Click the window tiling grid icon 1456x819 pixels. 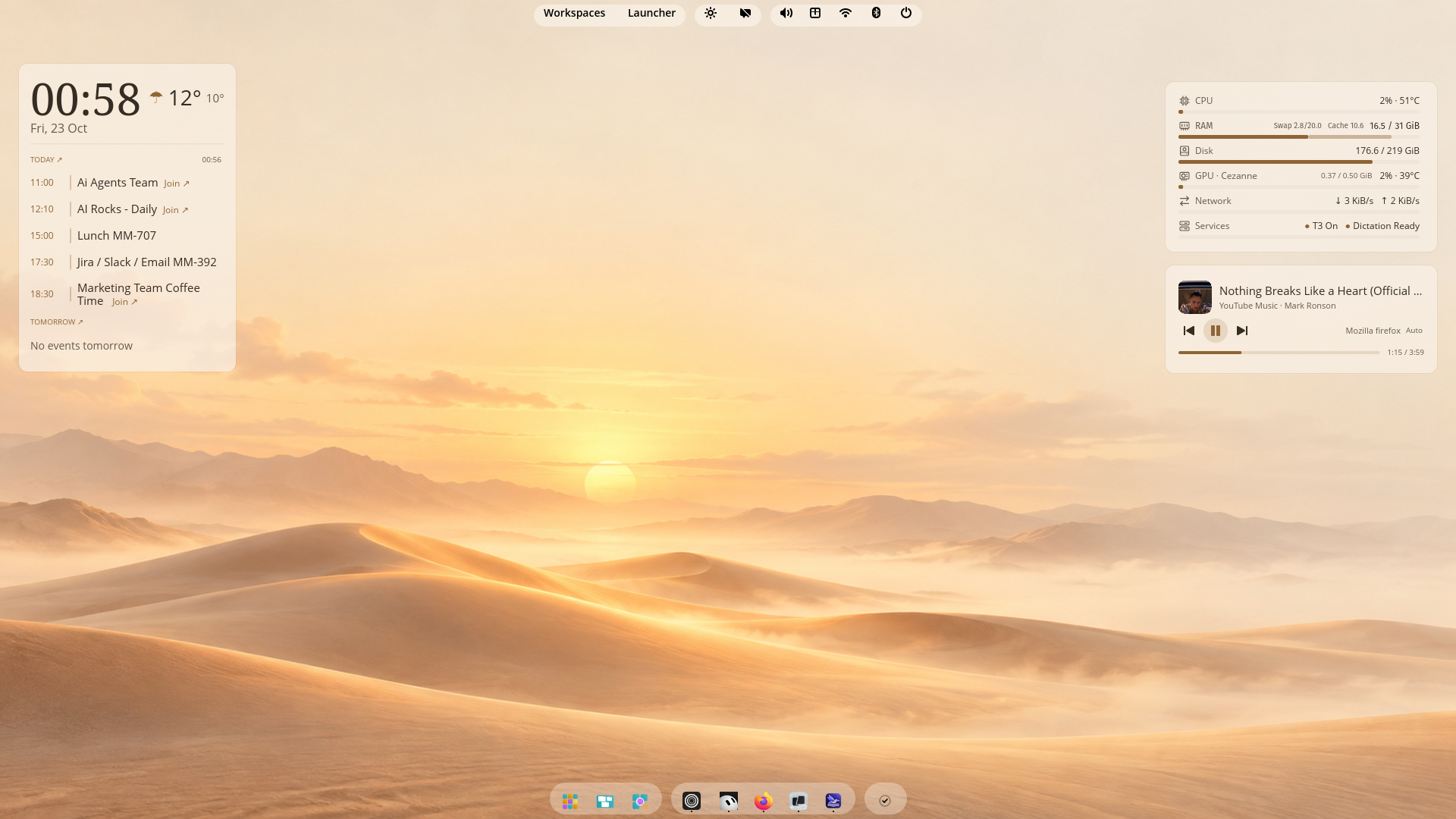(x=815, y=13)
